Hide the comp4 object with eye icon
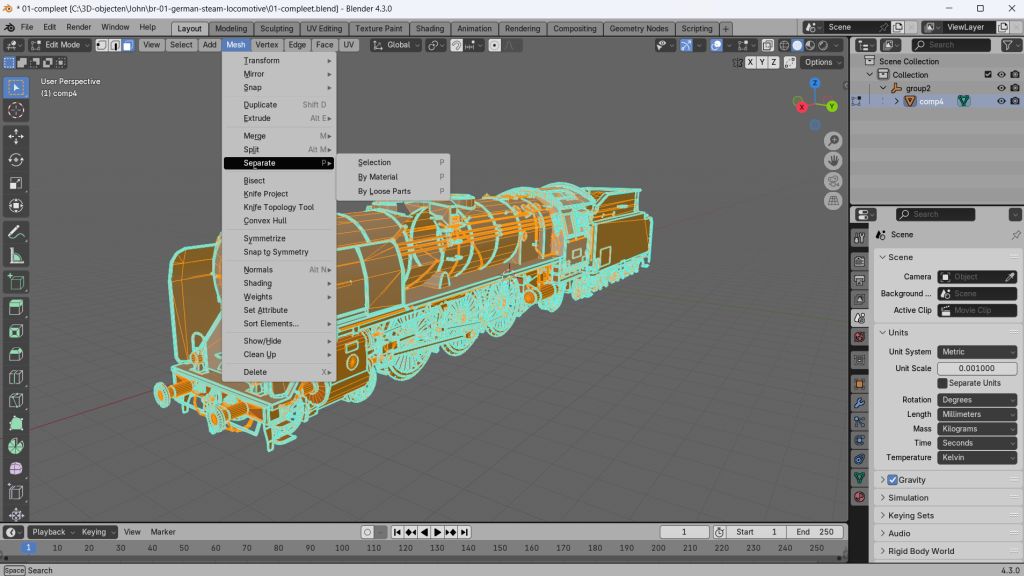Viewport: 1024px width, 576px height. pyautogui.click(x=1000, y=101)
